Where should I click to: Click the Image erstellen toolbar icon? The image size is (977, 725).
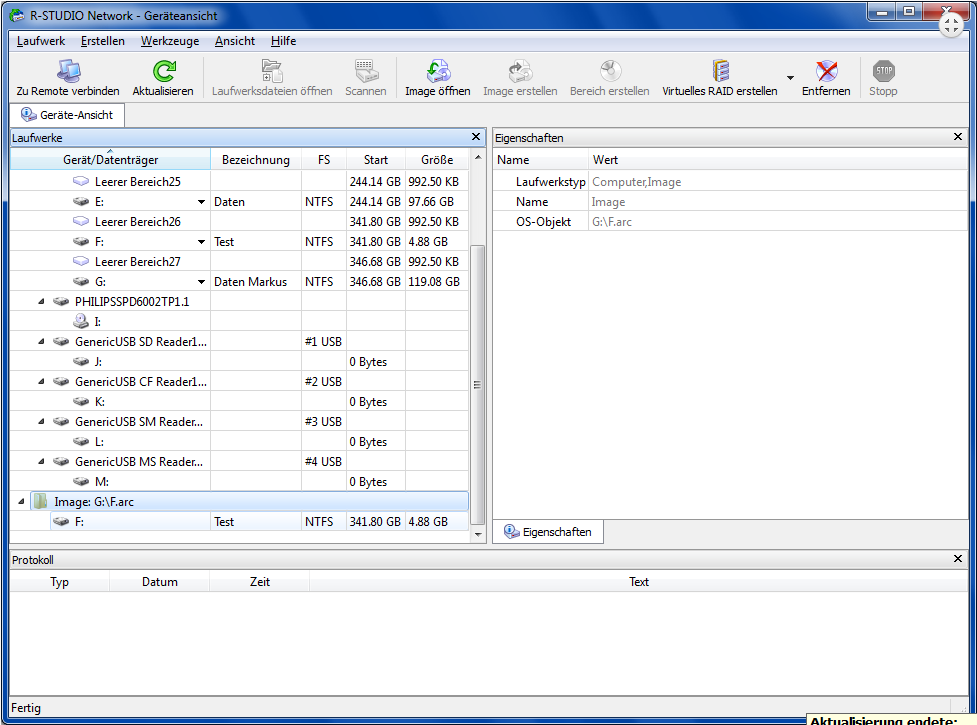coord(520,71)
